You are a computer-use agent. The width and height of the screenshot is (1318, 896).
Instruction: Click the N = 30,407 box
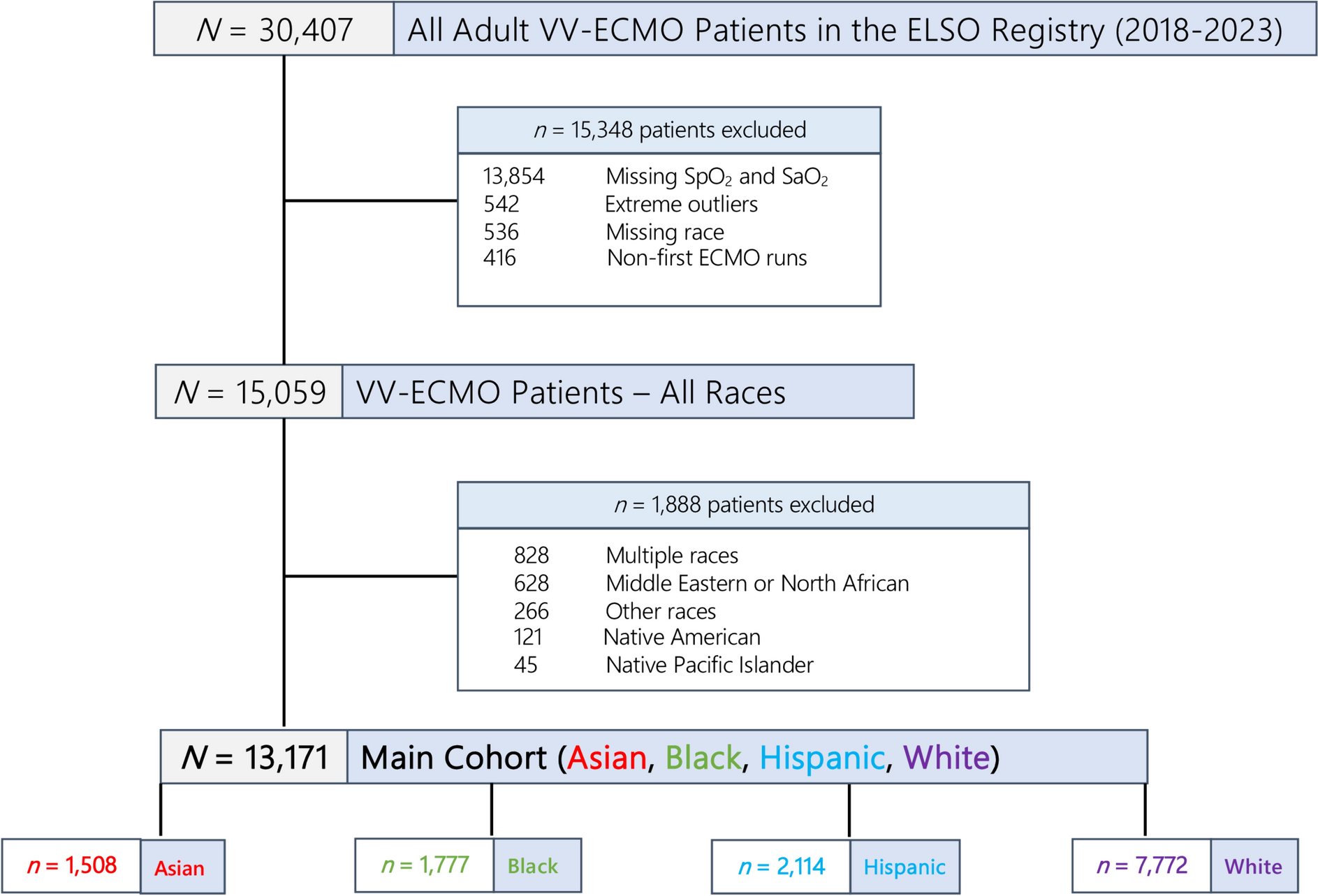point(274,30)
